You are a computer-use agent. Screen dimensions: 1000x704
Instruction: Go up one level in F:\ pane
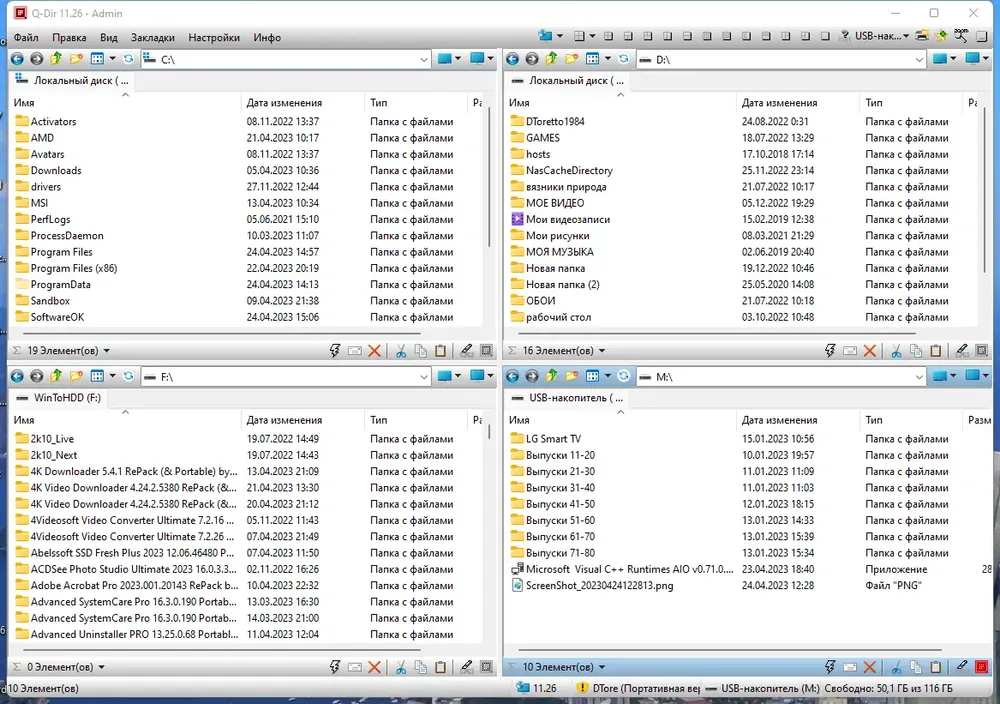click(x=56, y=376)
